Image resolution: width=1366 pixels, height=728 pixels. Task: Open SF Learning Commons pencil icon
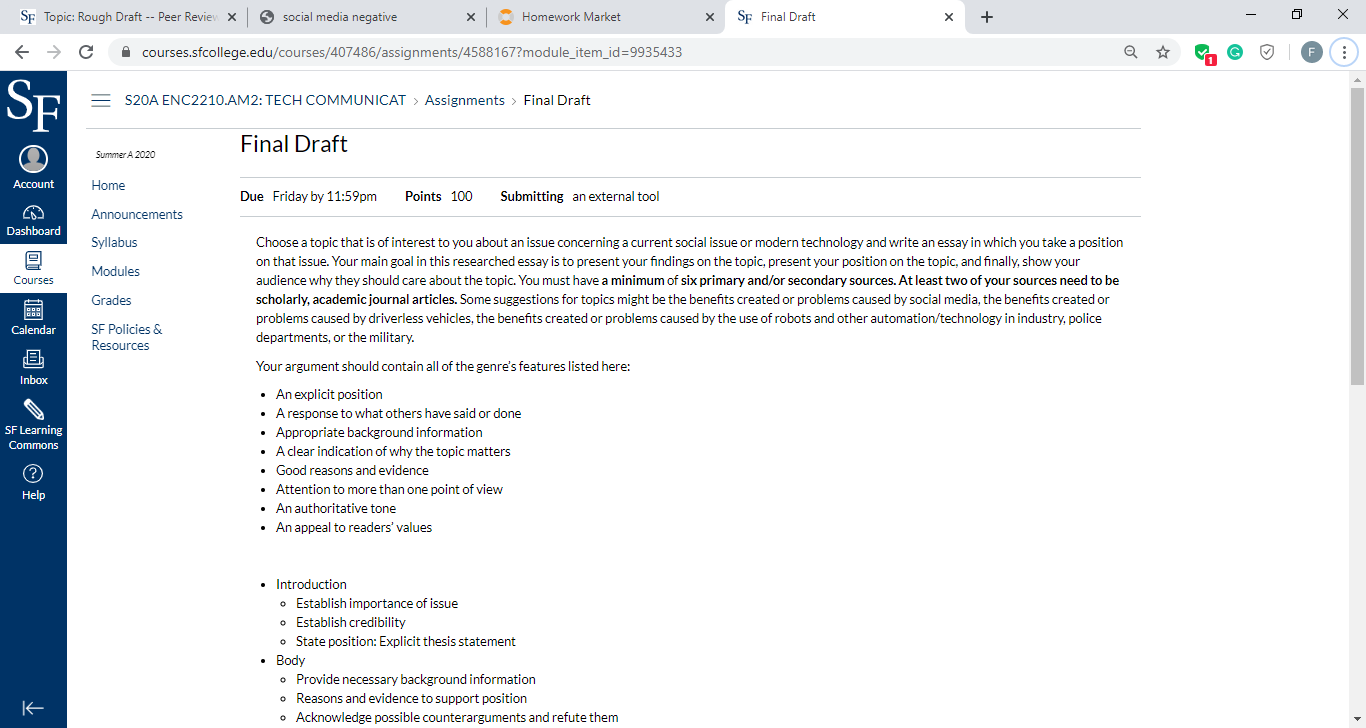[33, 409]
